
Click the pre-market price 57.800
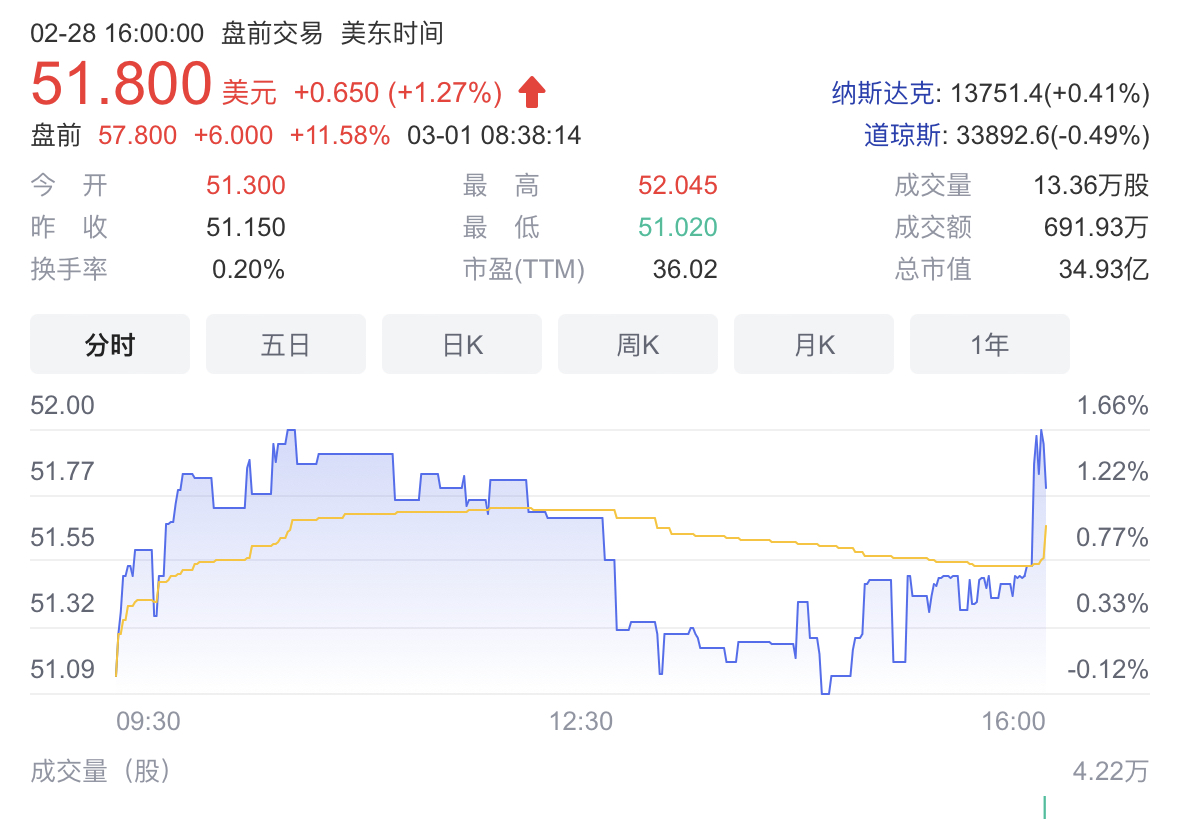pos(137,136)
